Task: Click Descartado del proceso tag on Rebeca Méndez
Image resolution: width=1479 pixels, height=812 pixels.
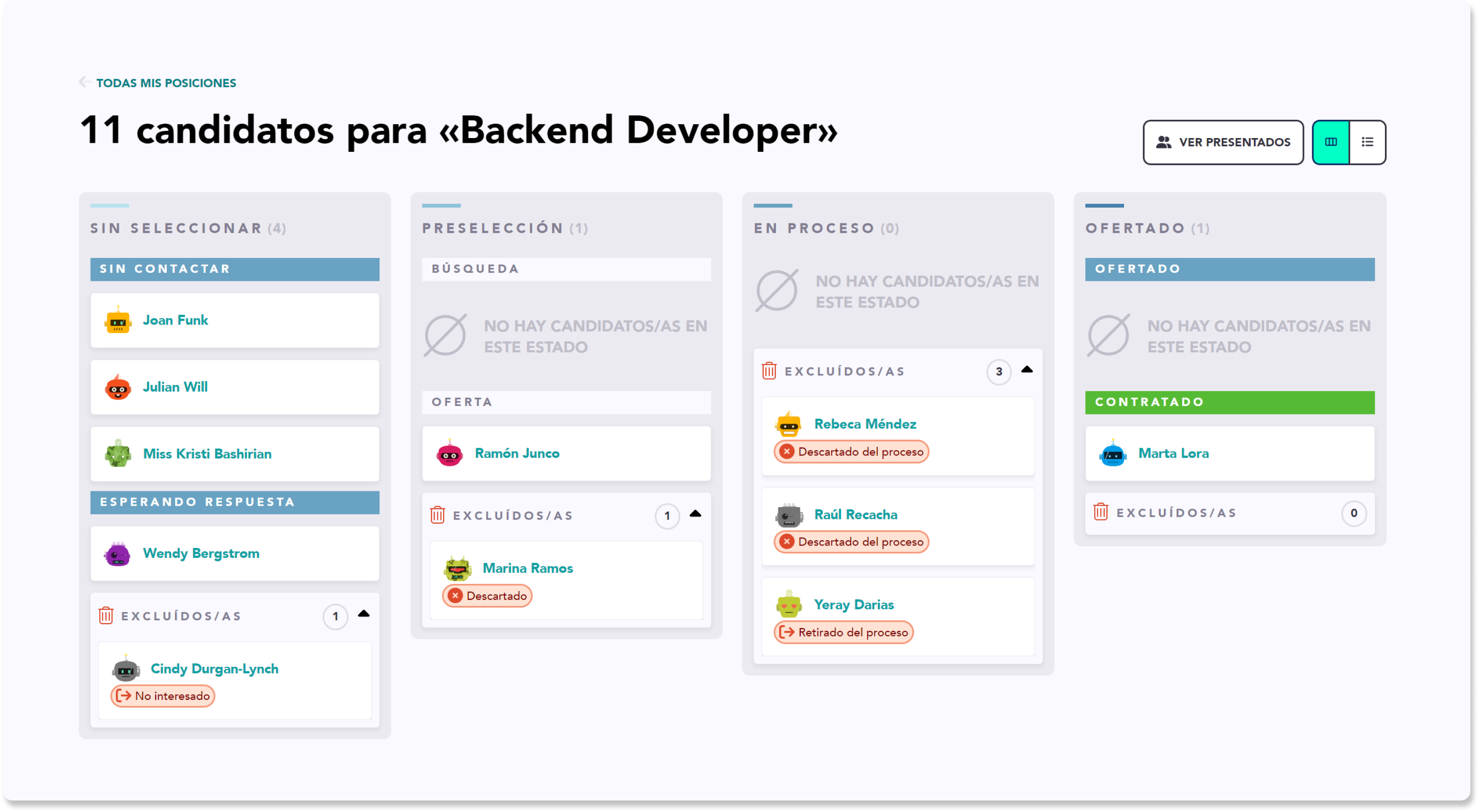Action: 851,452
